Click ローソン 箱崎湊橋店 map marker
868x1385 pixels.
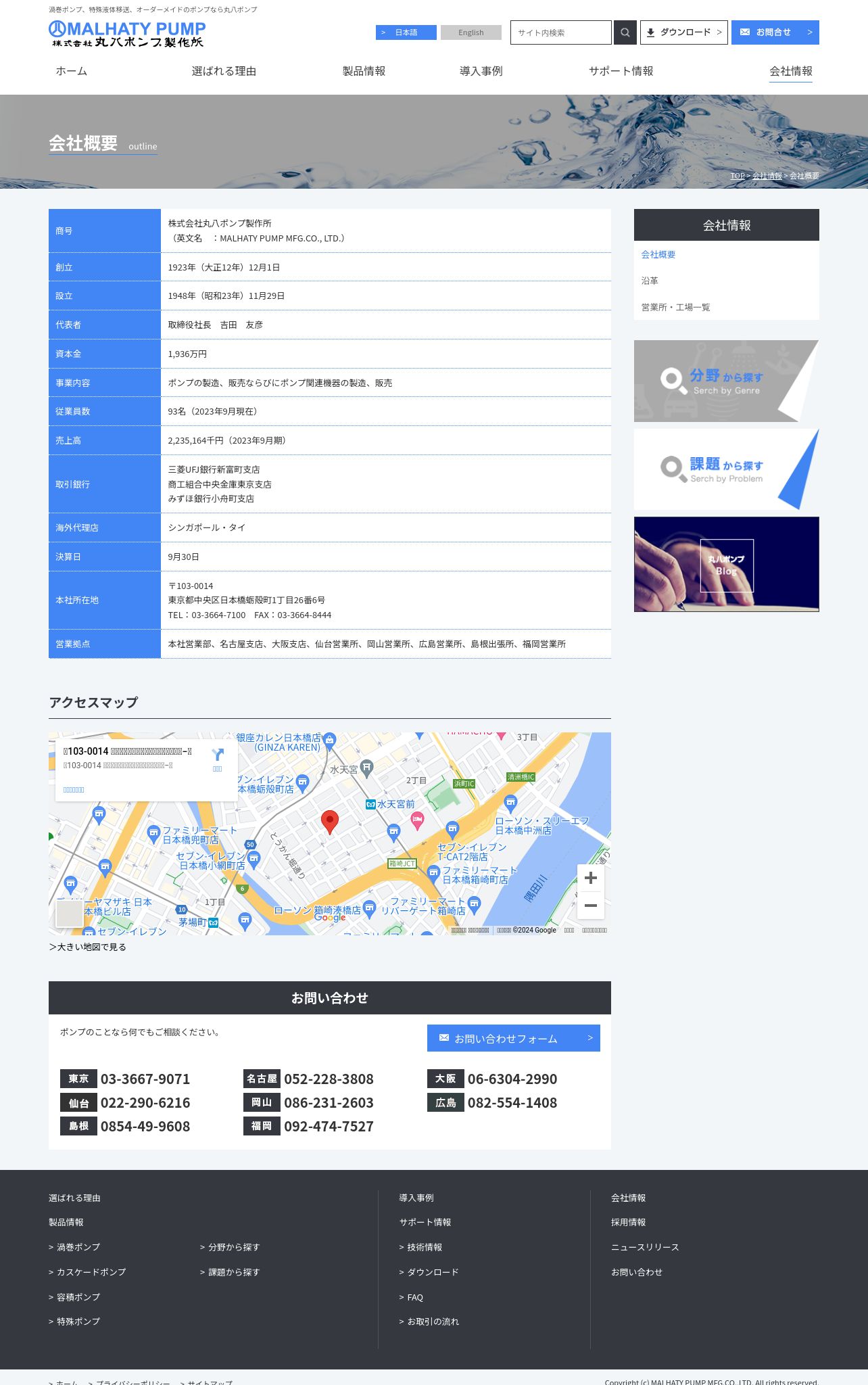pyautogui.click(x=369, y=908)
